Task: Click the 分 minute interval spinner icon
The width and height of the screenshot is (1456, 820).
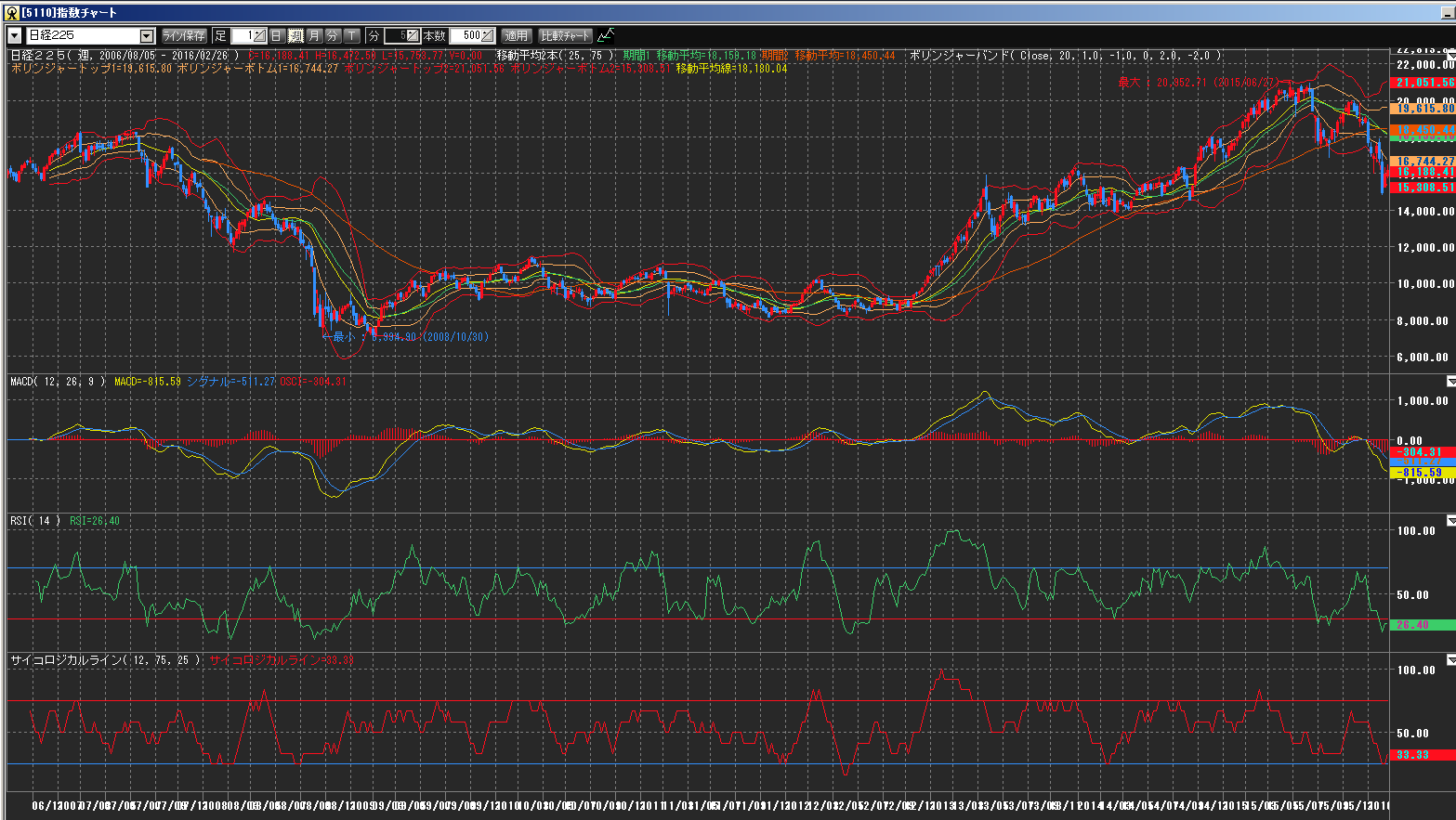Action: pos(412,35)
